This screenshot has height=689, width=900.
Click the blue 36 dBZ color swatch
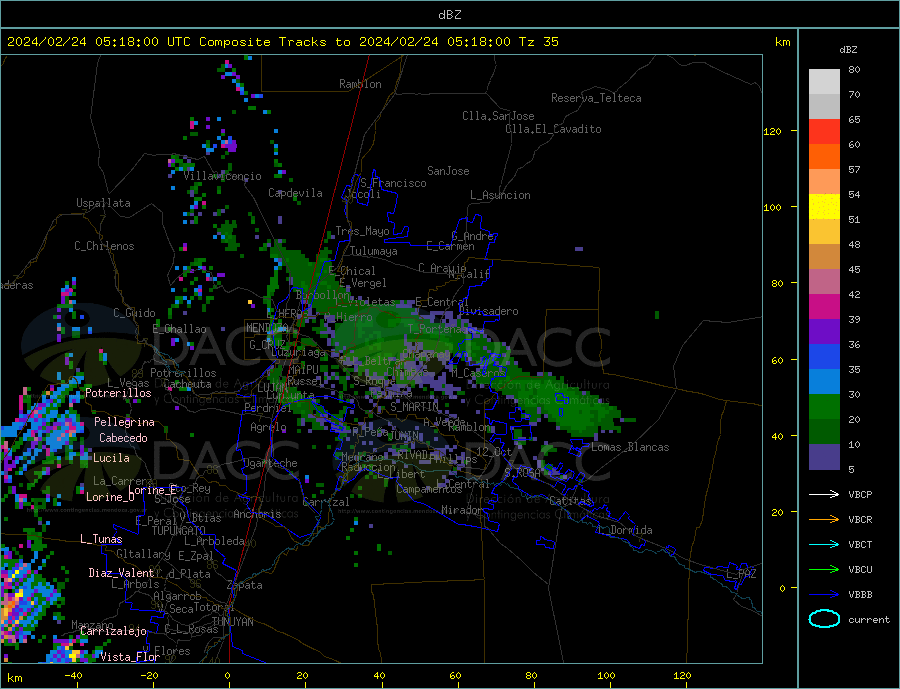824,357
